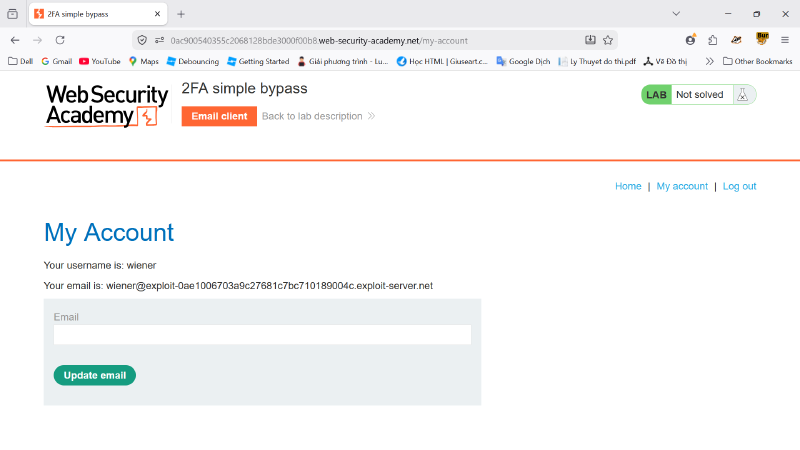Image resolution: width=800 pixels, height=450 pixels.
Task: Click the lab flask status icon
Action: pos(743,95)
